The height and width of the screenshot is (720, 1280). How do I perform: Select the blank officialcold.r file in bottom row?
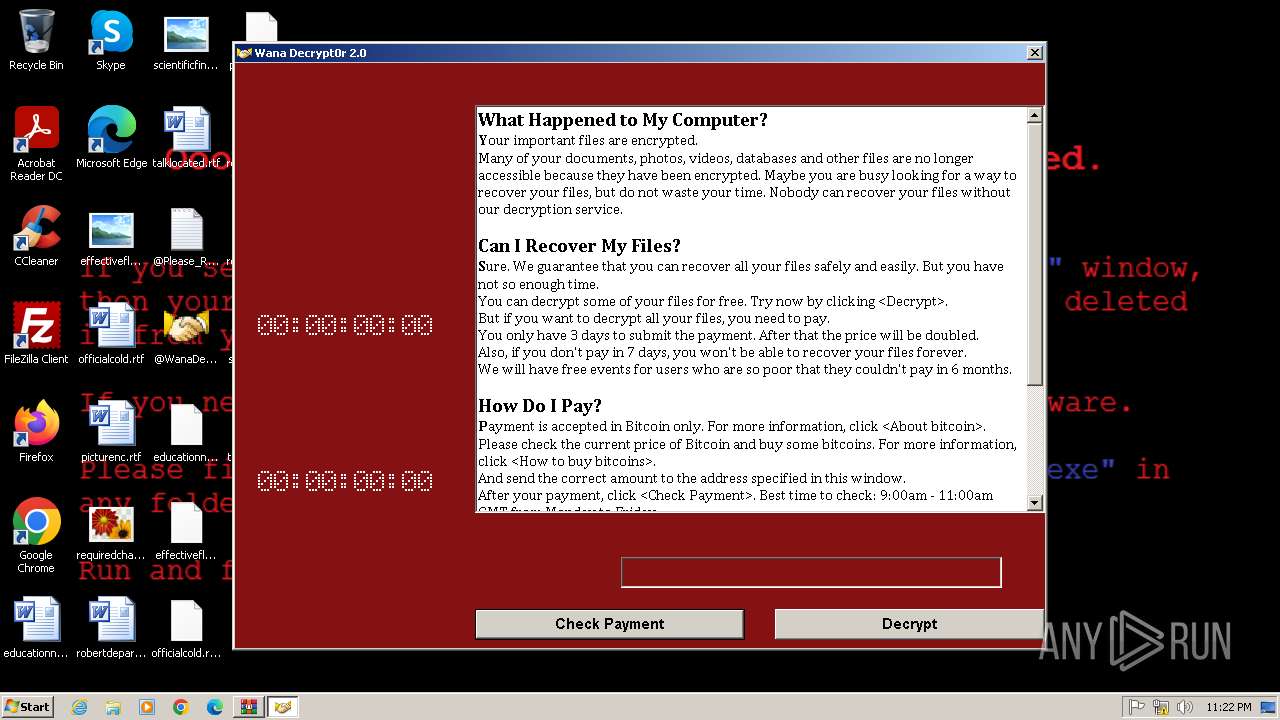click(x=186, y=628)
